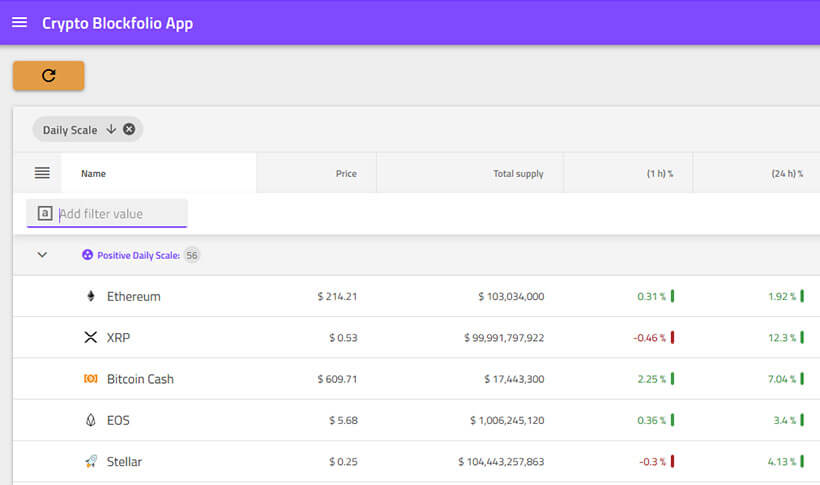Click the filter condition type icon

(x=44, y=213)
